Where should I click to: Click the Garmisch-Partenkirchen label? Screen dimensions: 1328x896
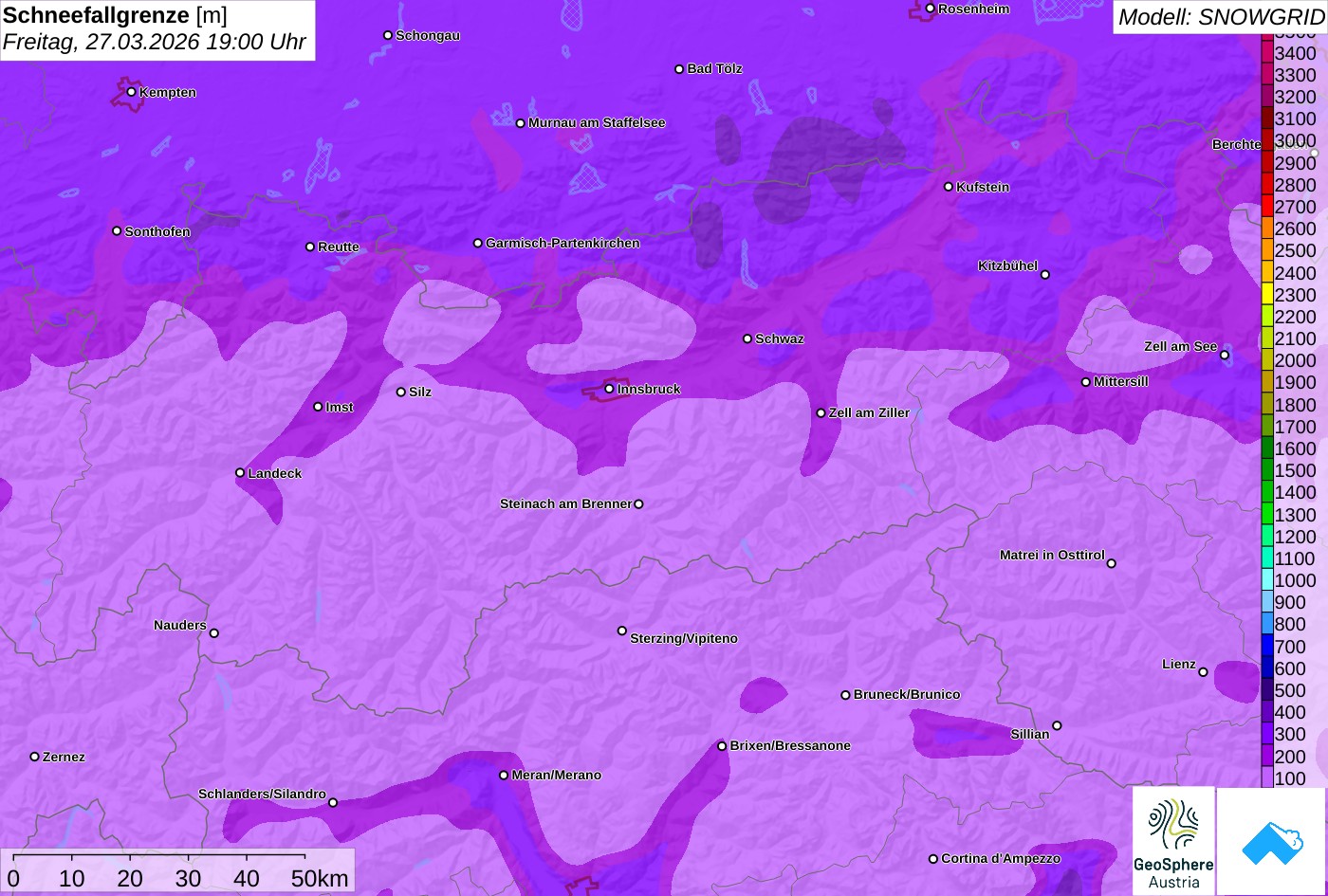(x=563, y=244)
